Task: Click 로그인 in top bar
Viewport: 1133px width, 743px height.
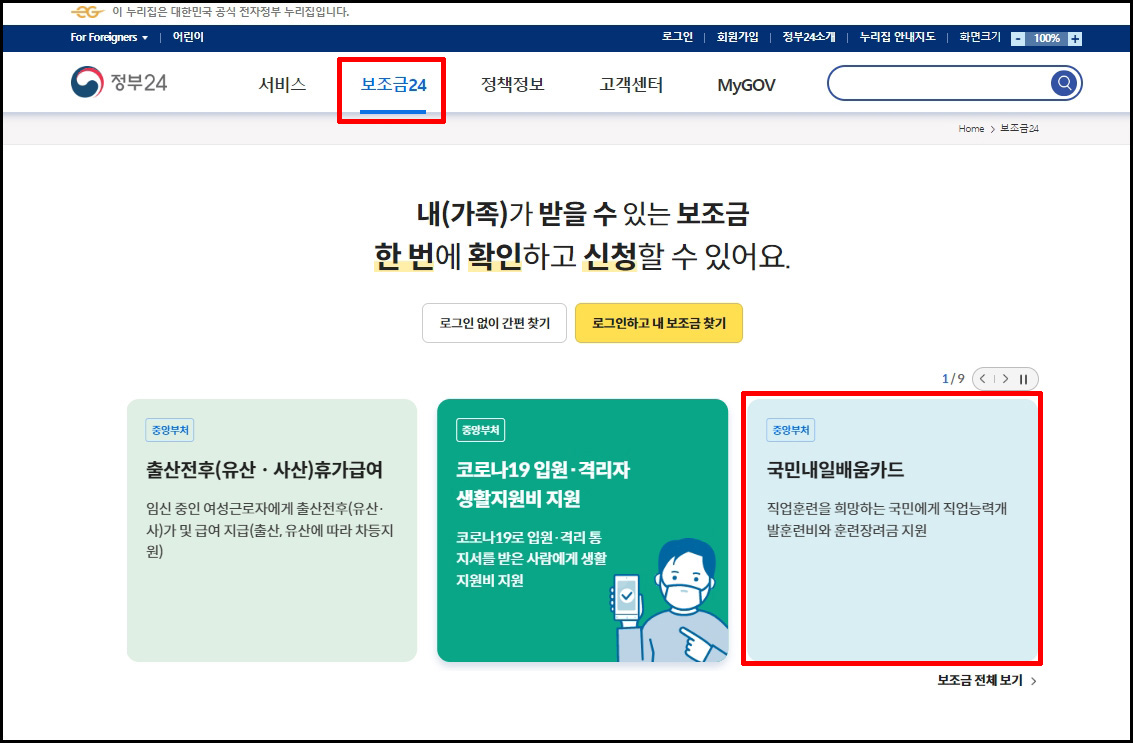Action: [677, 37]
